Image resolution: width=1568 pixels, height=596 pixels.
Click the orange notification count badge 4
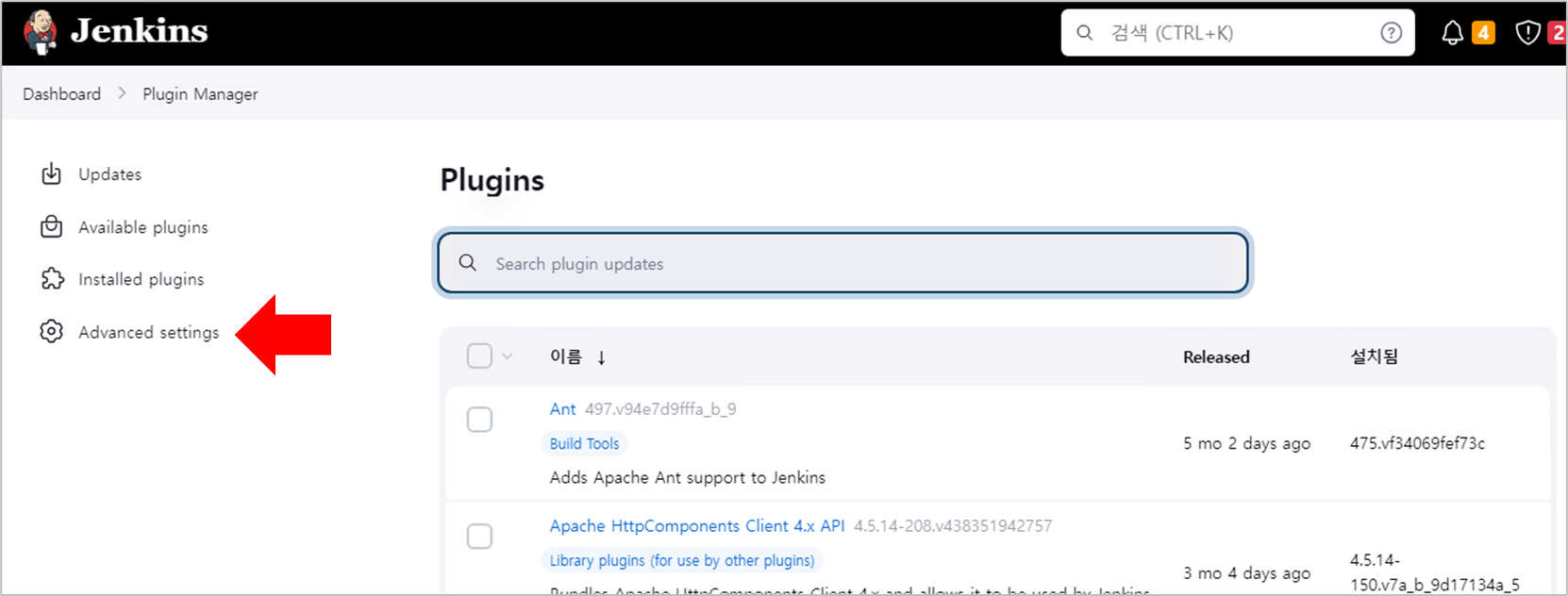pos(1483,33)
